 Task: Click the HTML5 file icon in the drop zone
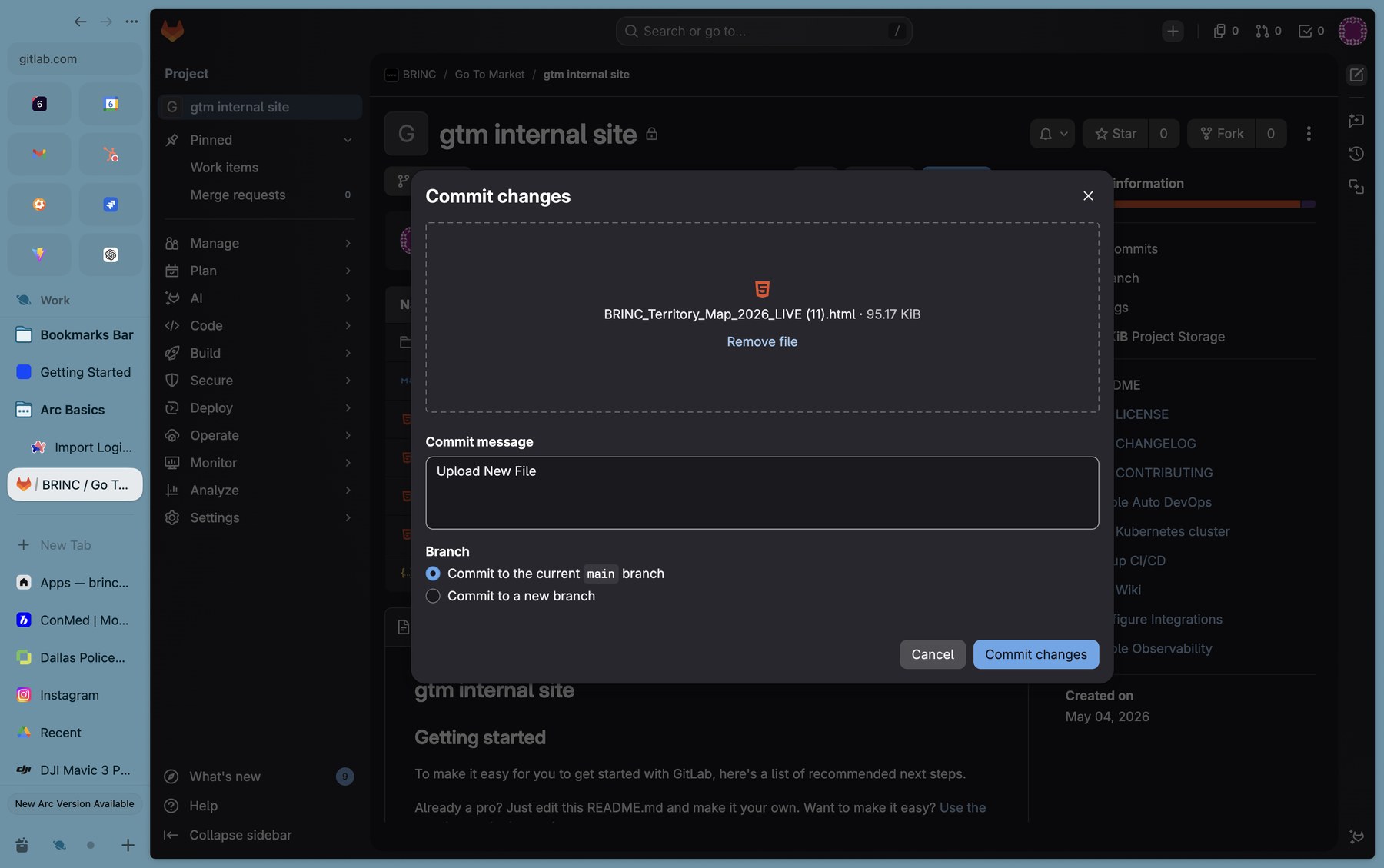tap(762, 289)
